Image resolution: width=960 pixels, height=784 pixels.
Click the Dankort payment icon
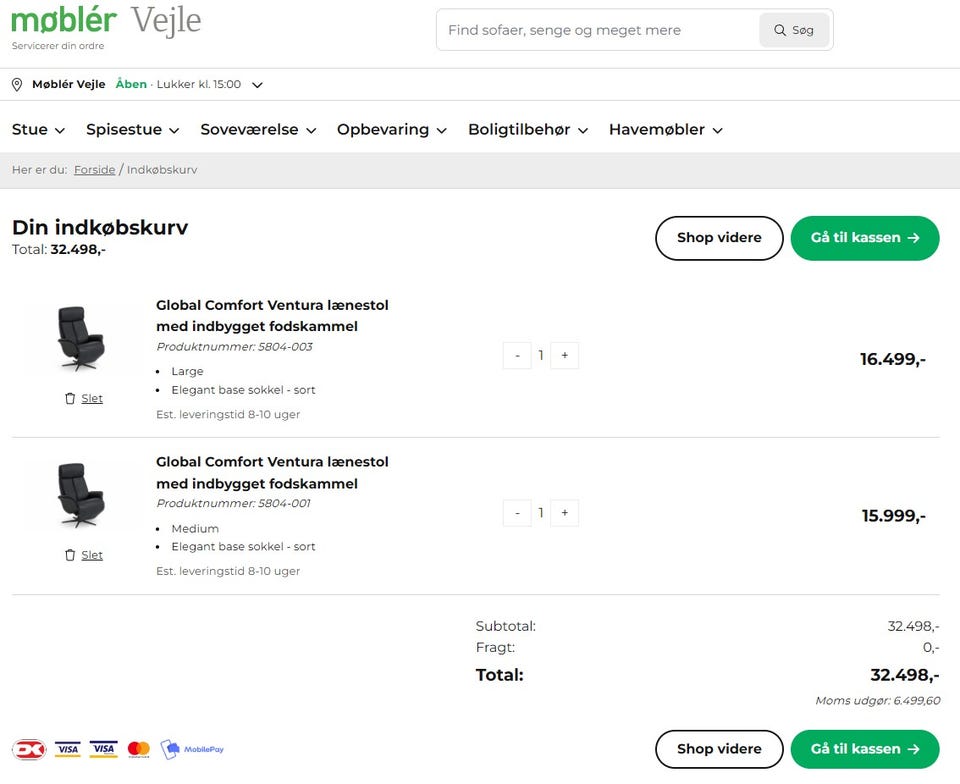(x=29, y=749)
